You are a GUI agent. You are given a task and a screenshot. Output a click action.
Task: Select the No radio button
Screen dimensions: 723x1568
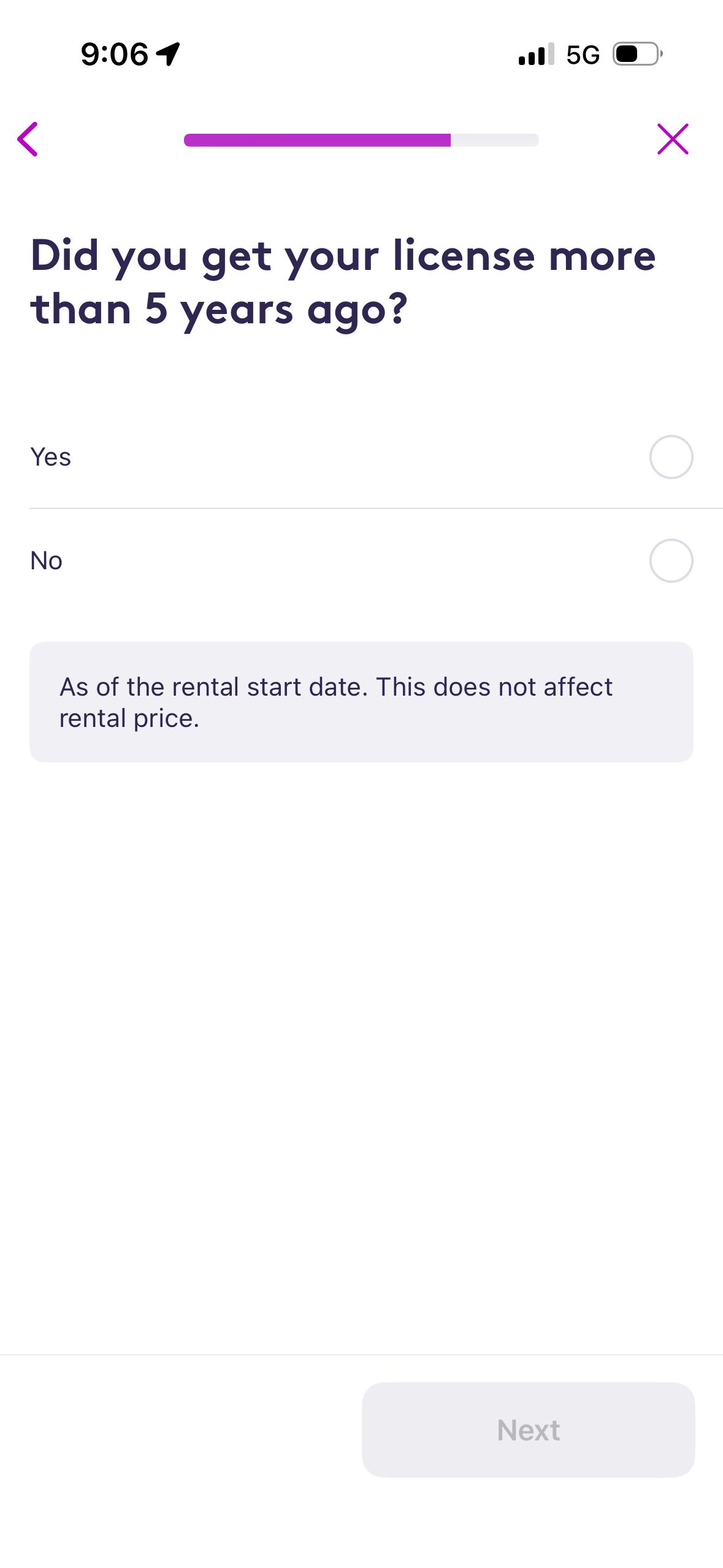[x=671, y=561]
